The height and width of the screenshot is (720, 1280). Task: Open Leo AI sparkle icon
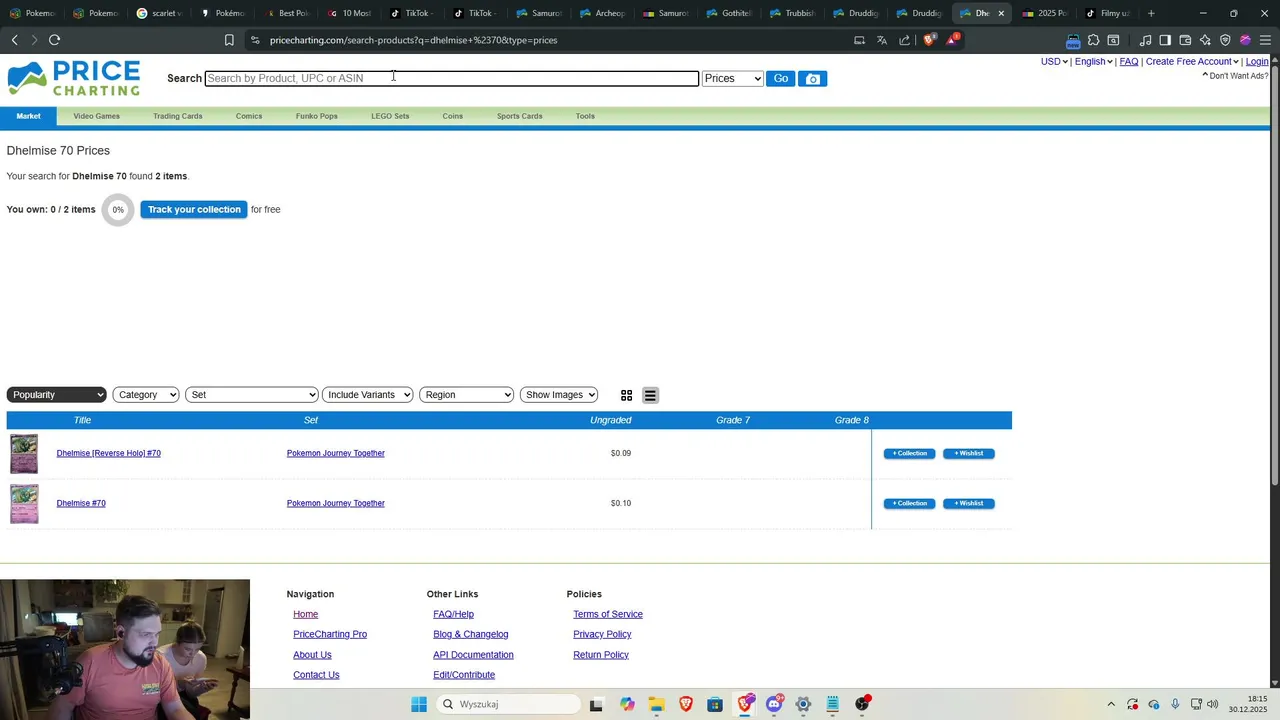(x=1205, y=40)
